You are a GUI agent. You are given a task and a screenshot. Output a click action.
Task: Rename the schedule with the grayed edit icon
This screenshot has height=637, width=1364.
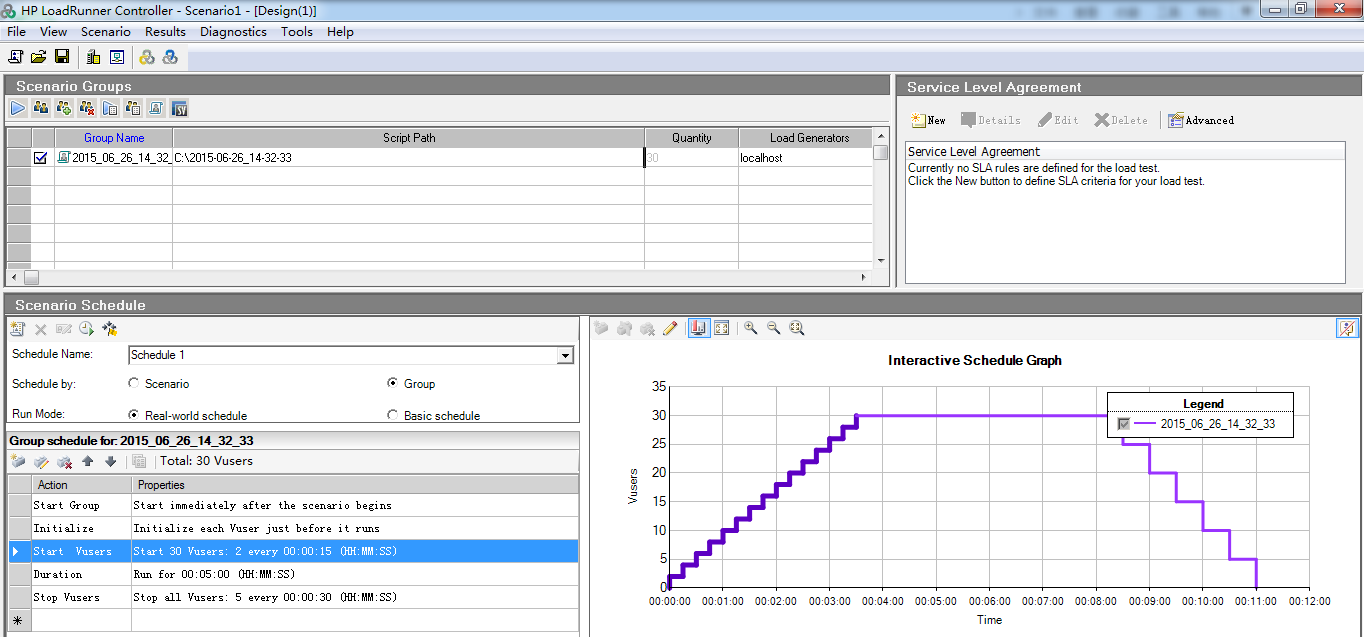coord(64,328)
